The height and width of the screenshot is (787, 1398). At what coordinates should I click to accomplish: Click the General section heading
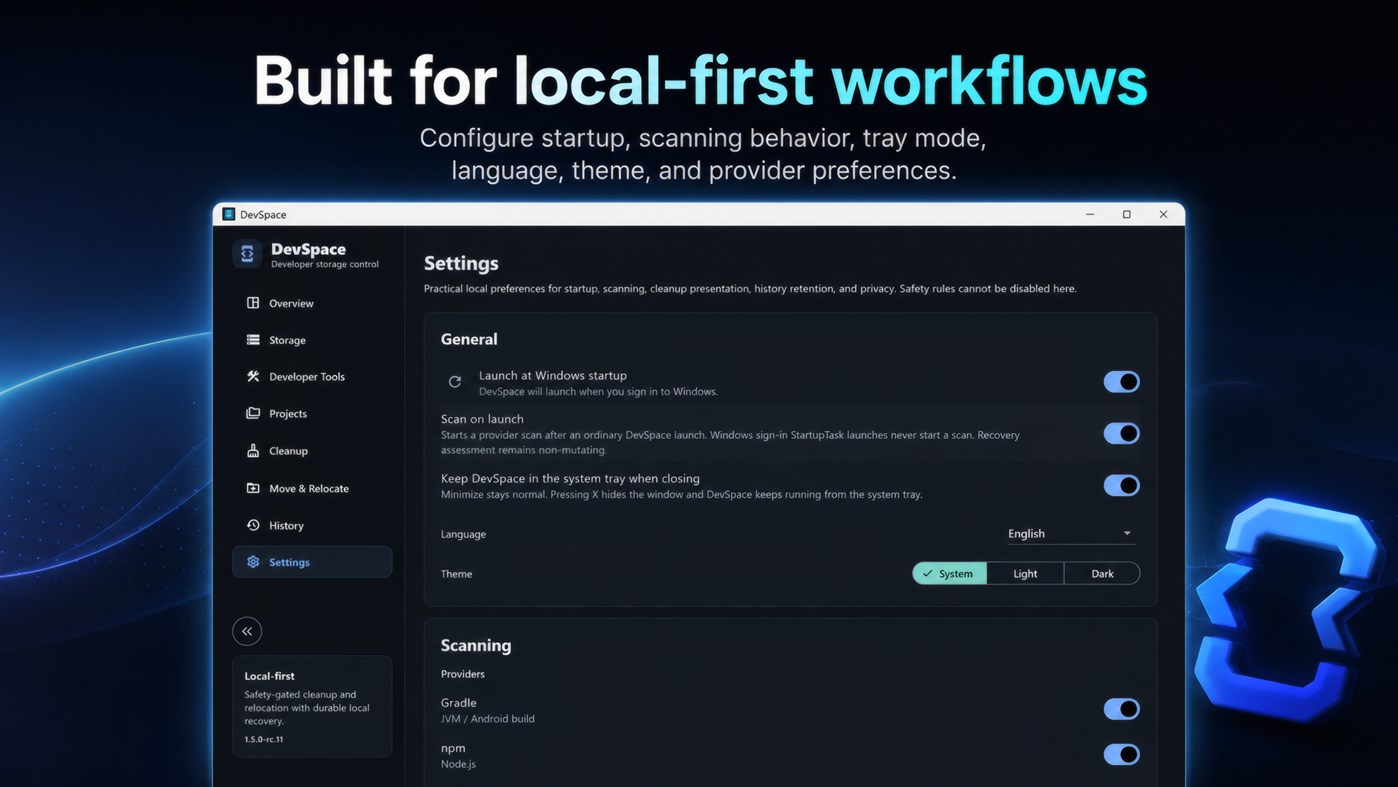(x=469, y=339)
